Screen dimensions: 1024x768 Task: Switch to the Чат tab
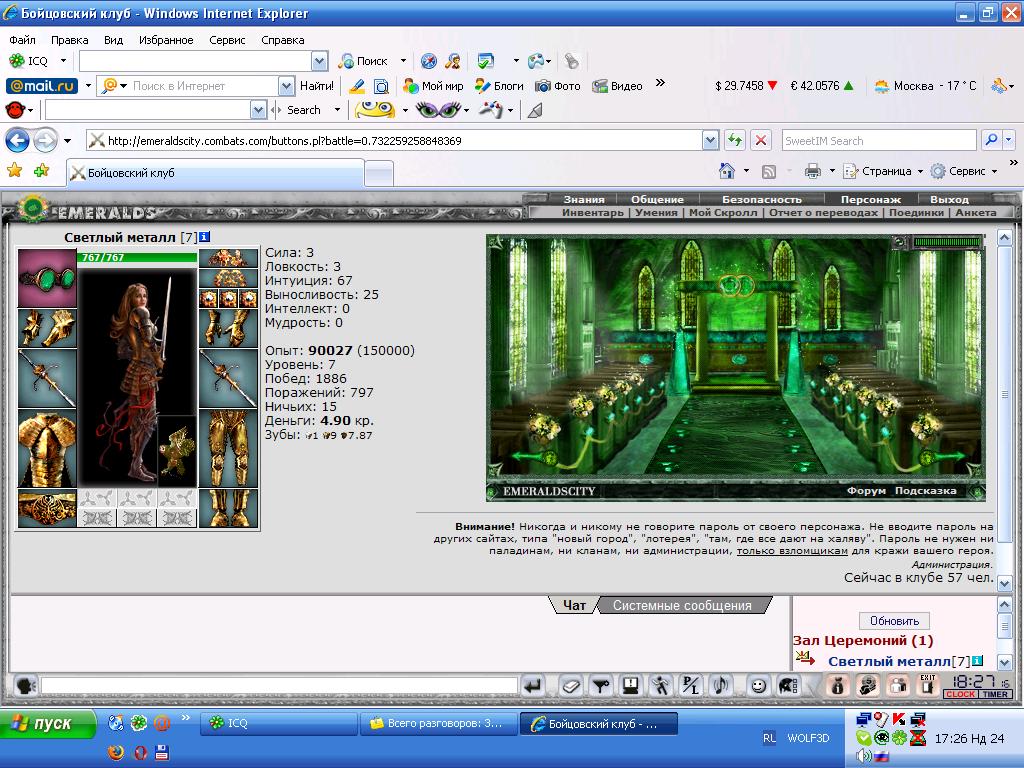[575, 605]
